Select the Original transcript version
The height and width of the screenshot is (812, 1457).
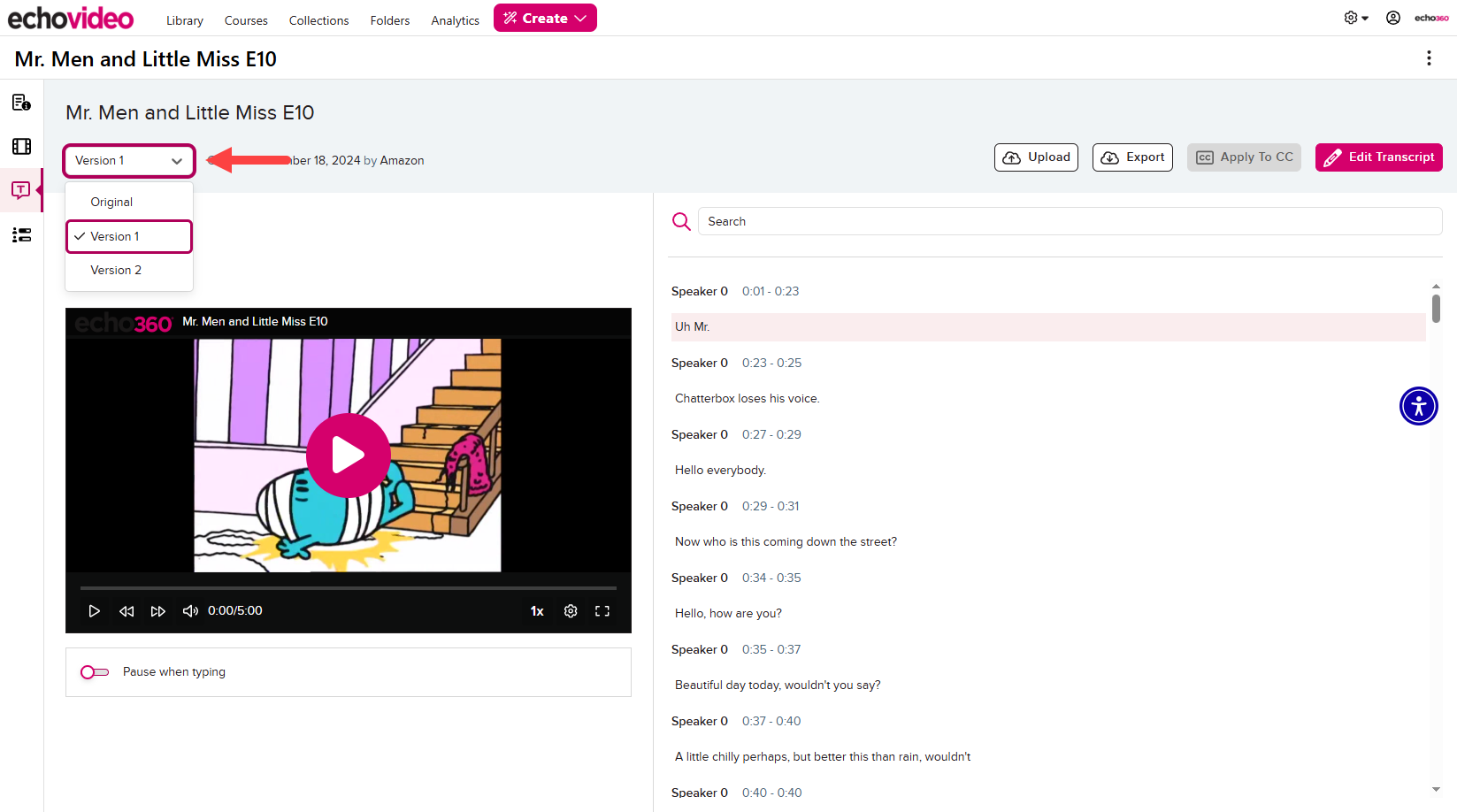[x=111, y=203]
